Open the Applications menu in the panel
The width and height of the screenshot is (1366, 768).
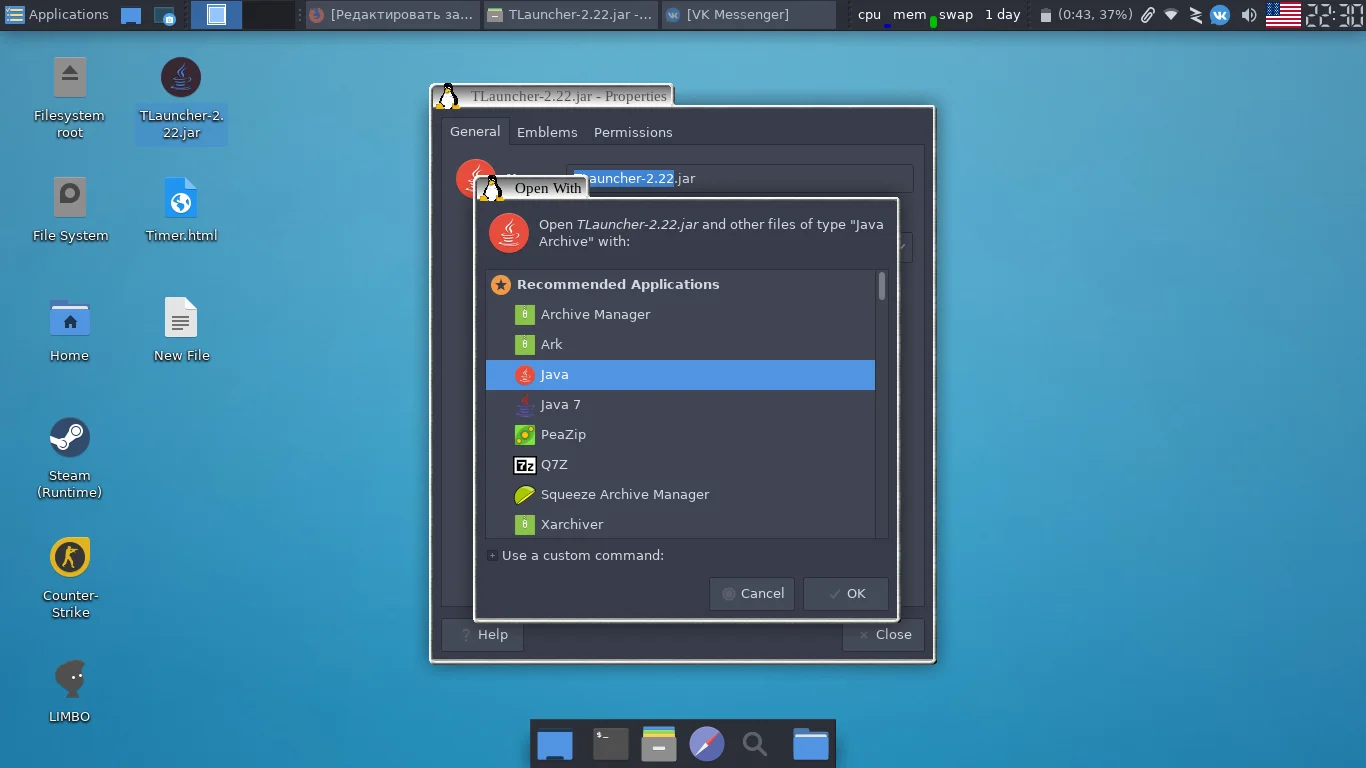coord(56,14)
